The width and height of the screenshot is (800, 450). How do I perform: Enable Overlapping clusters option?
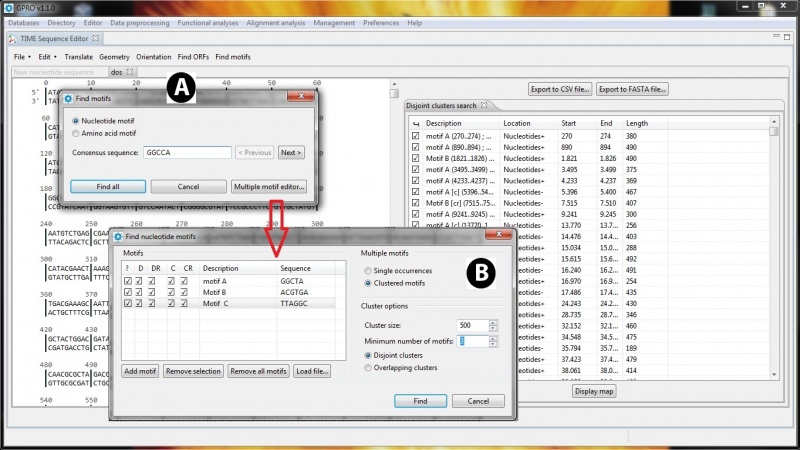coord(368,367)
